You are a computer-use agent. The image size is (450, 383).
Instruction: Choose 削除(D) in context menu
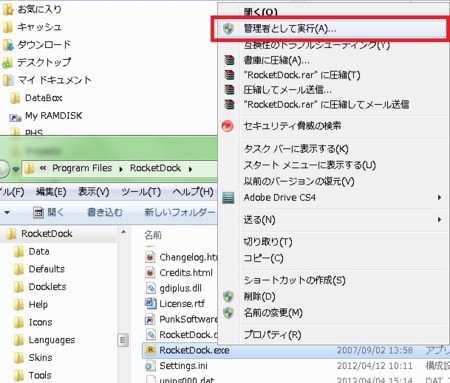(259, 296)
